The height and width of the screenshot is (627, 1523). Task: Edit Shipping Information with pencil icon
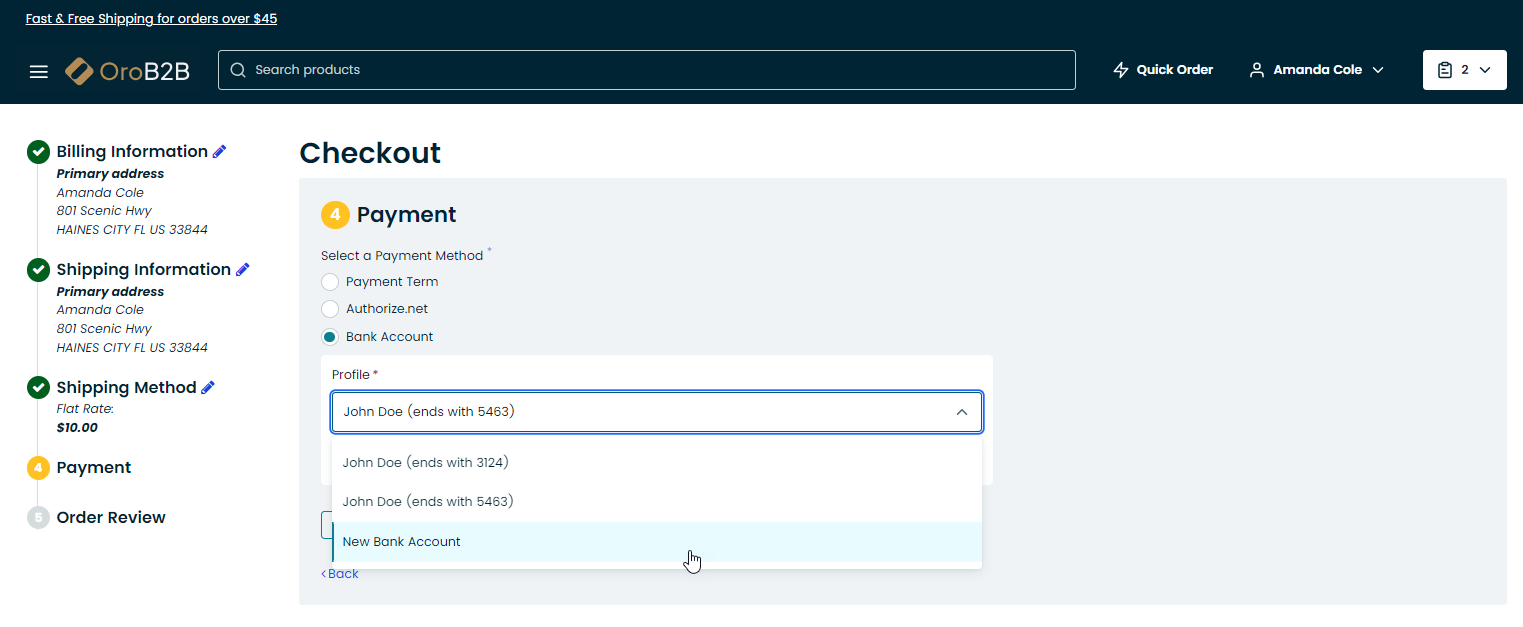tap(243, 270)
